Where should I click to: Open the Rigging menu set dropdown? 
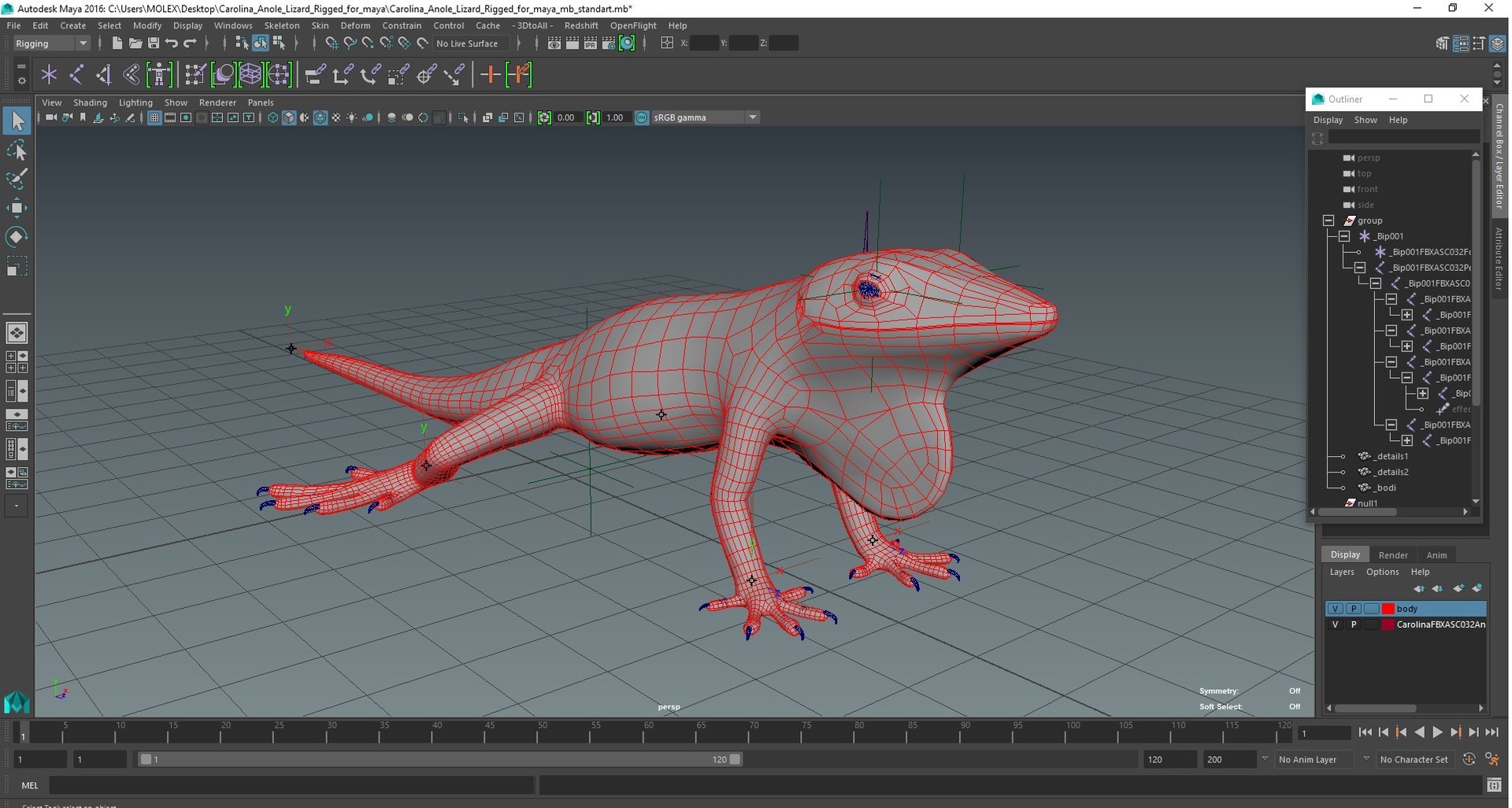[50, 43]
